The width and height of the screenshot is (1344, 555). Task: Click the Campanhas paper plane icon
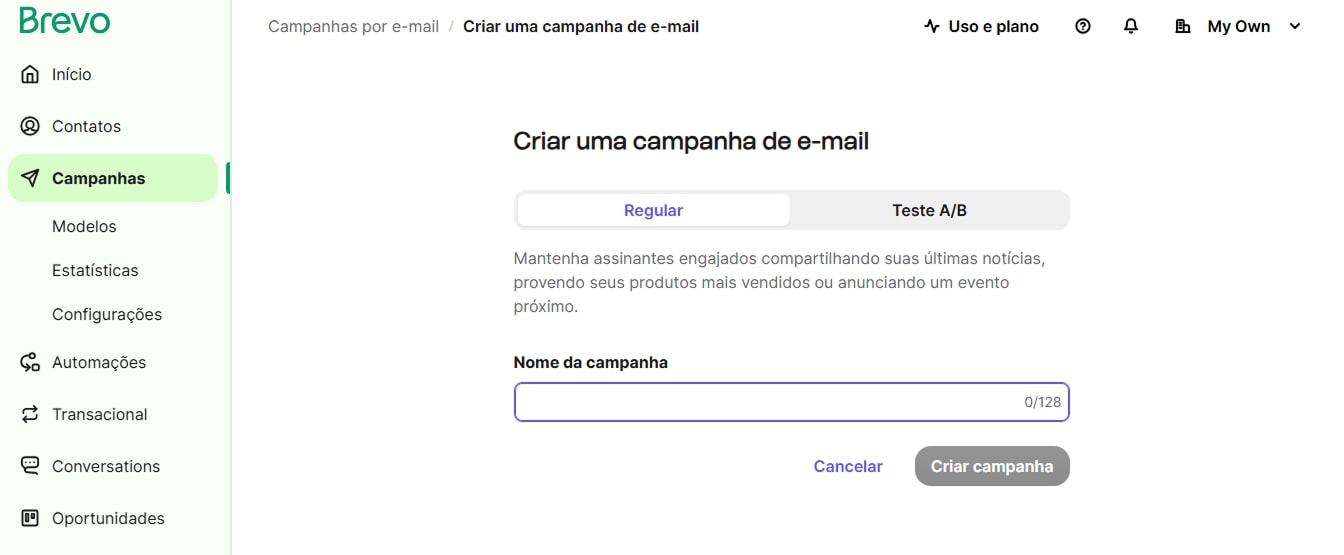tap(30, 178)
